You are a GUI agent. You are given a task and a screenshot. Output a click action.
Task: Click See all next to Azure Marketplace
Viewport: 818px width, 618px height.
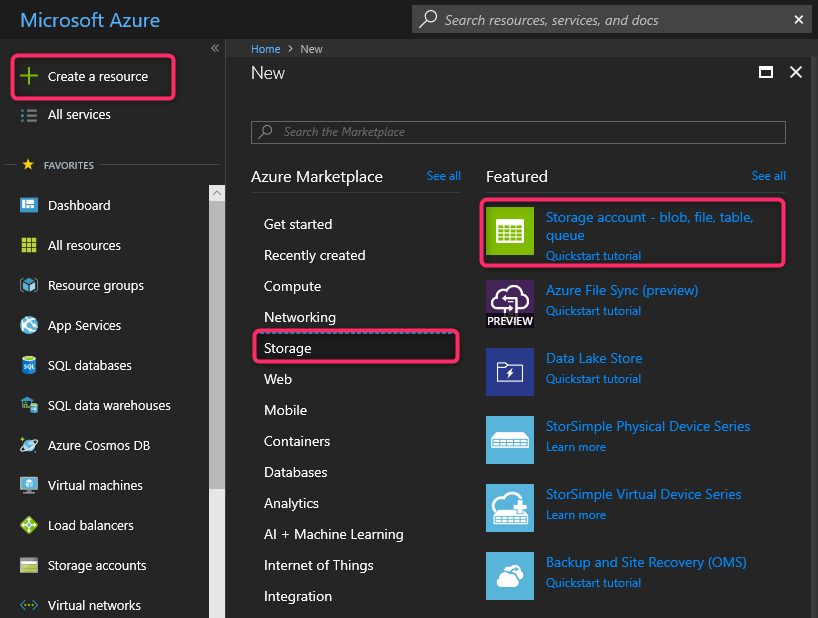click(443, 176)
